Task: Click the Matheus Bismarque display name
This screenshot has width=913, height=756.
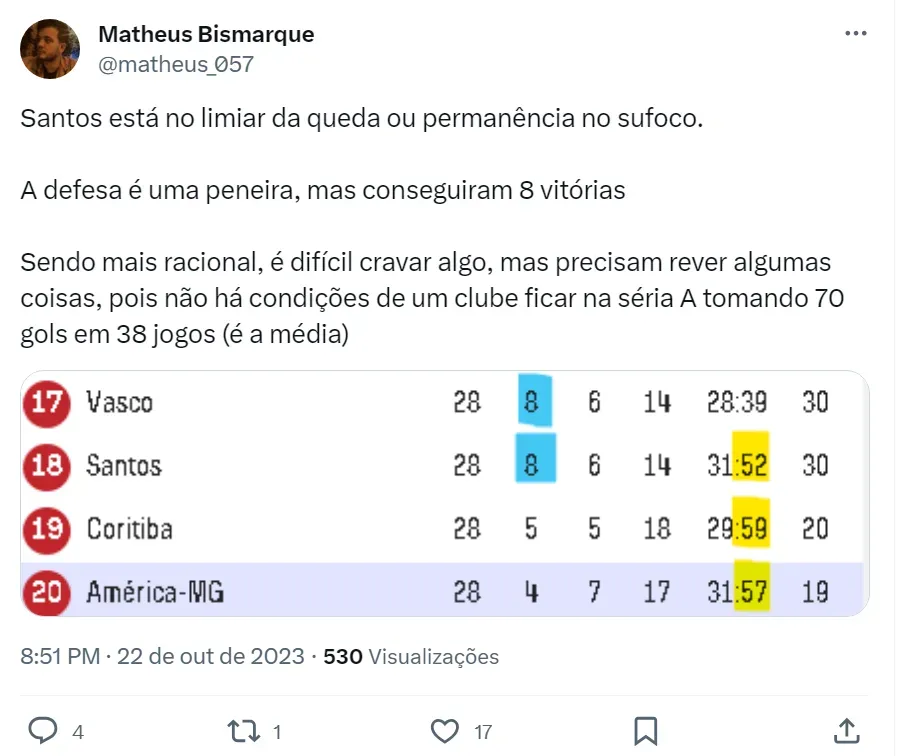Action: (x=206, y=34)
